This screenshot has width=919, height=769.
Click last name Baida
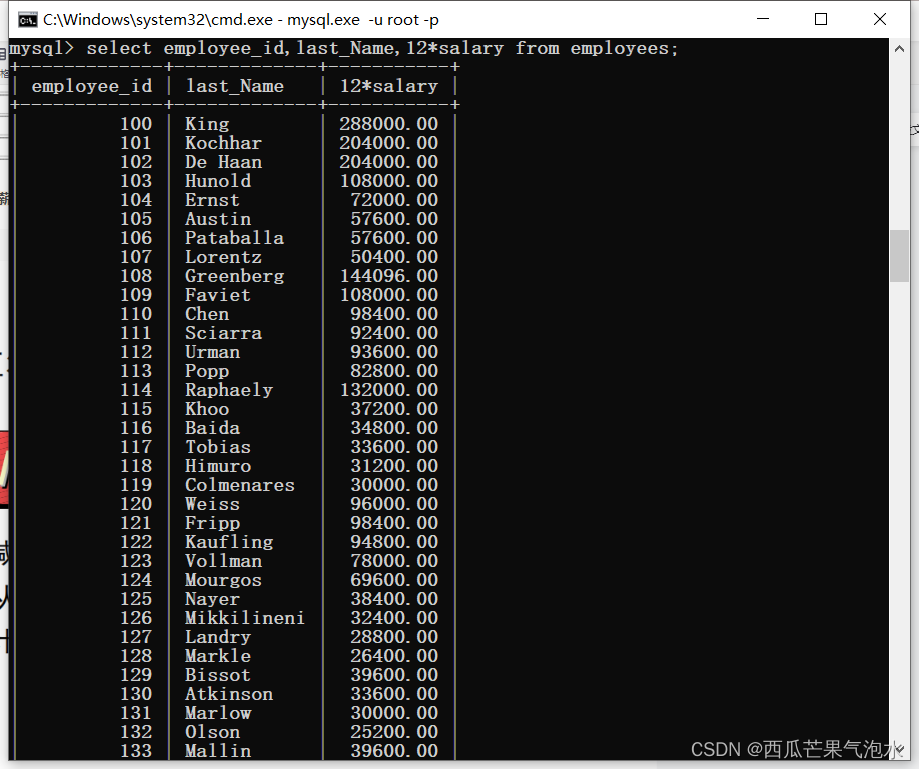click(212, 428)
